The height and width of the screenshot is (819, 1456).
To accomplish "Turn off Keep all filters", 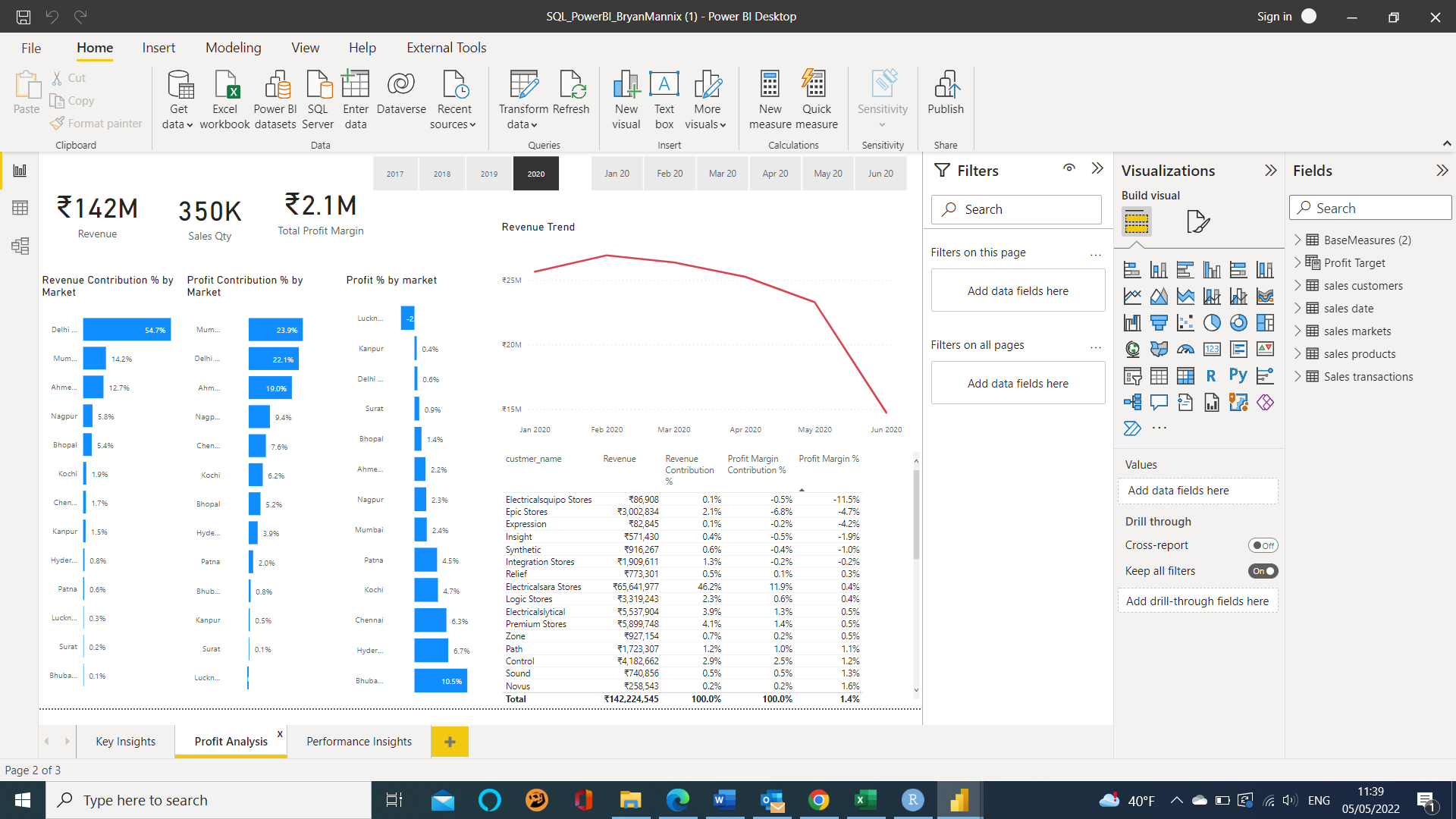I will click(1263, 571).
